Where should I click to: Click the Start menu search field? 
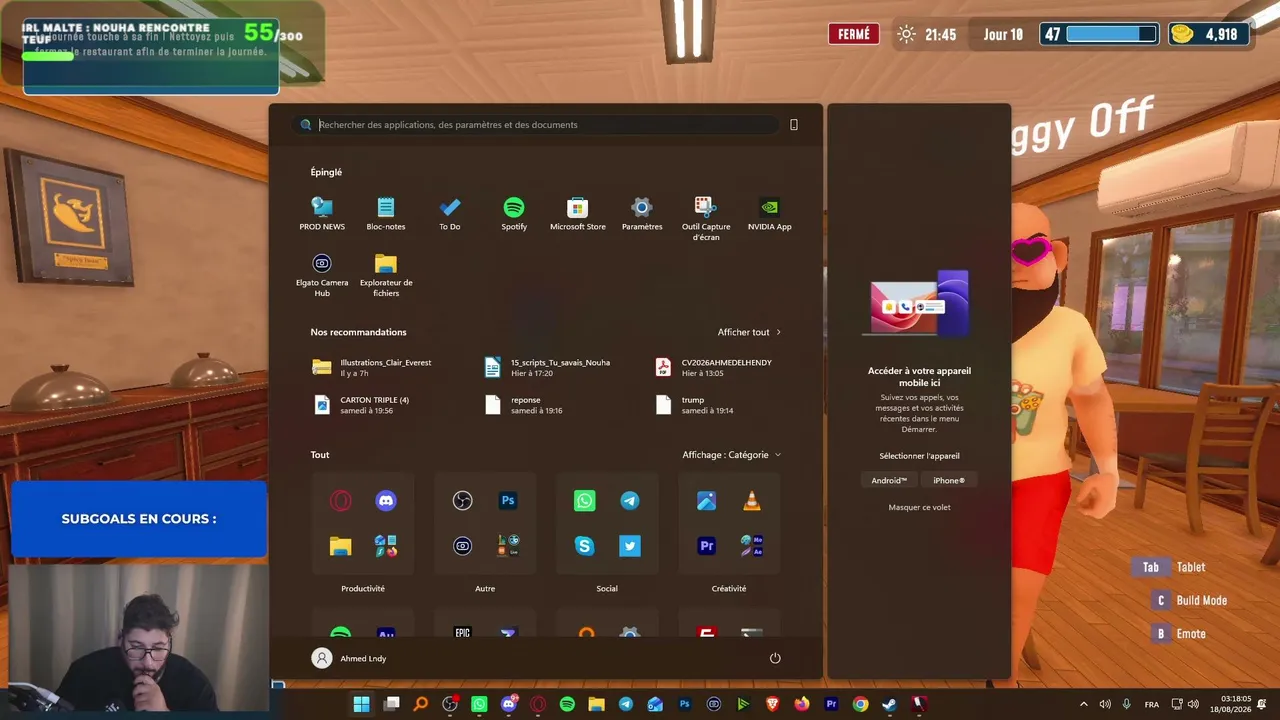point(538,125)
